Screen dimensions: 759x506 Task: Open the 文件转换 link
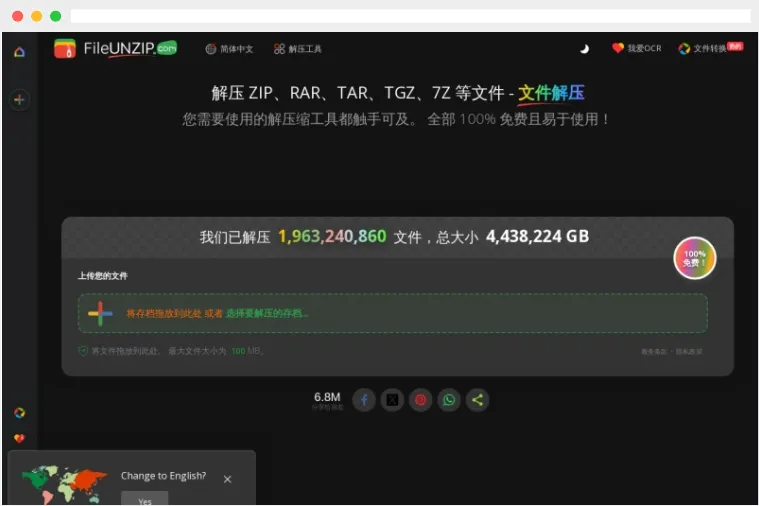710,48
